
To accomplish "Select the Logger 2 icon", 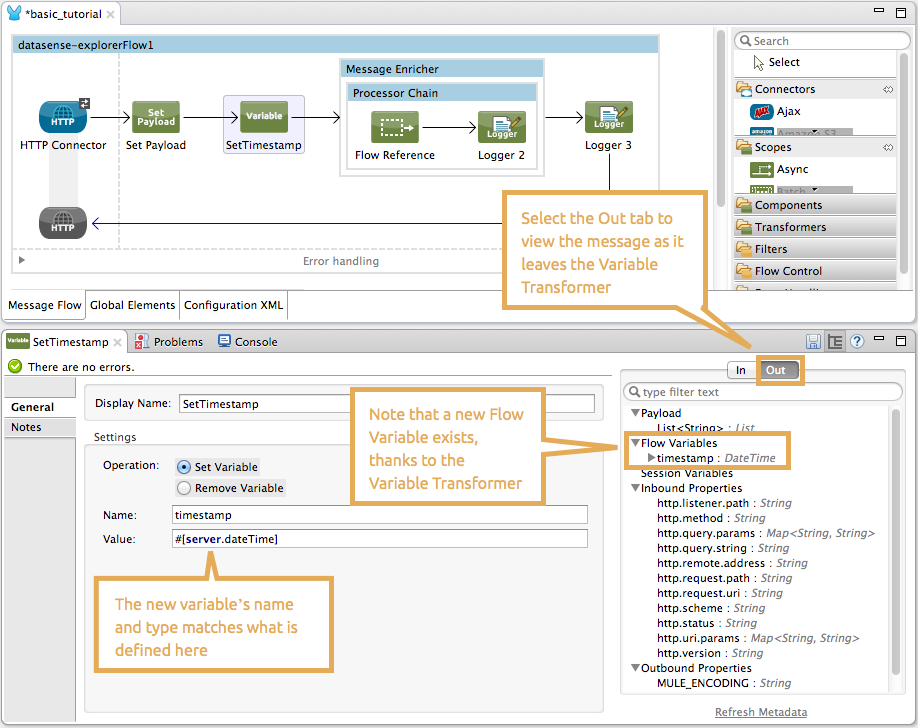I will [x=501, y=128].
